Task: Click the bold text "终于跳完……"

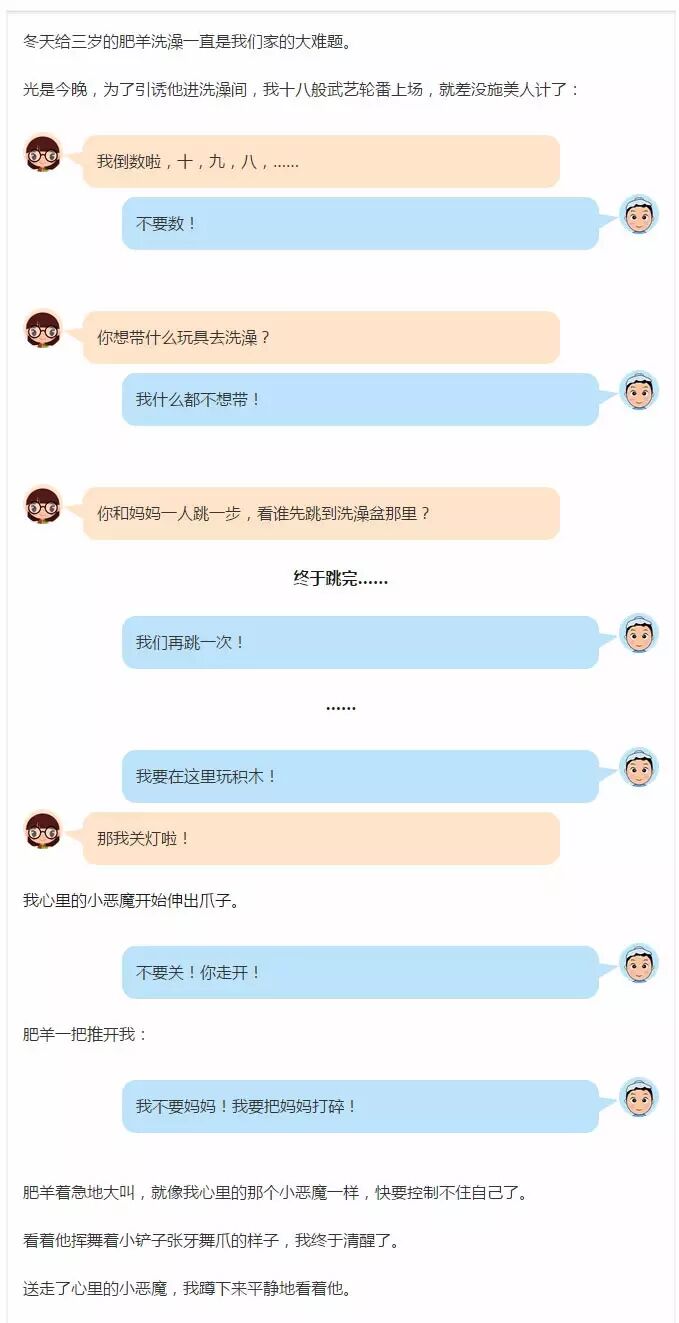Action: 341,578
